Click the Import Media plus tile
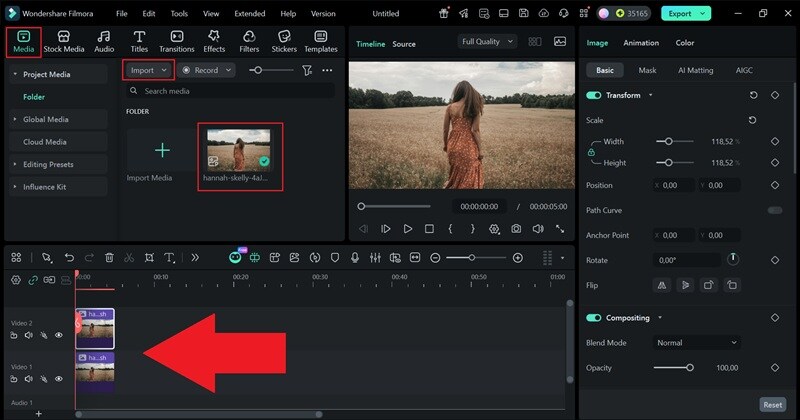The image size is (800, 420). coord(162,150)
